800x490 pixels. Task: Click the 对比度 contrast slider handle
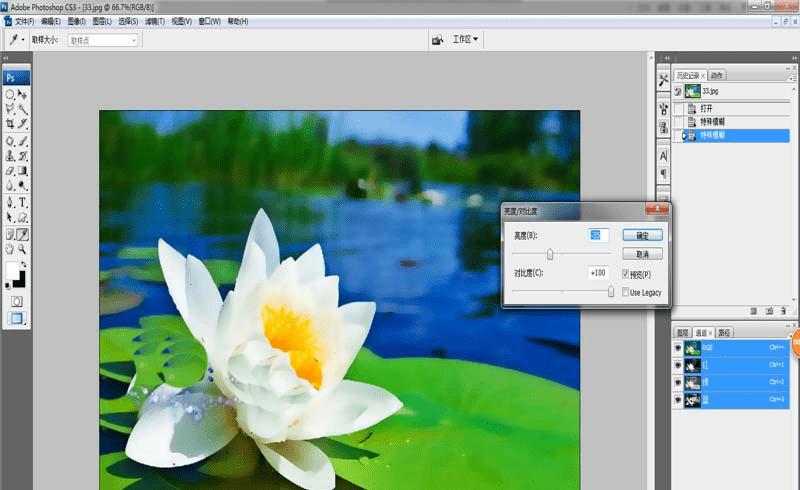pyautogui.click(x=611, y=291)
